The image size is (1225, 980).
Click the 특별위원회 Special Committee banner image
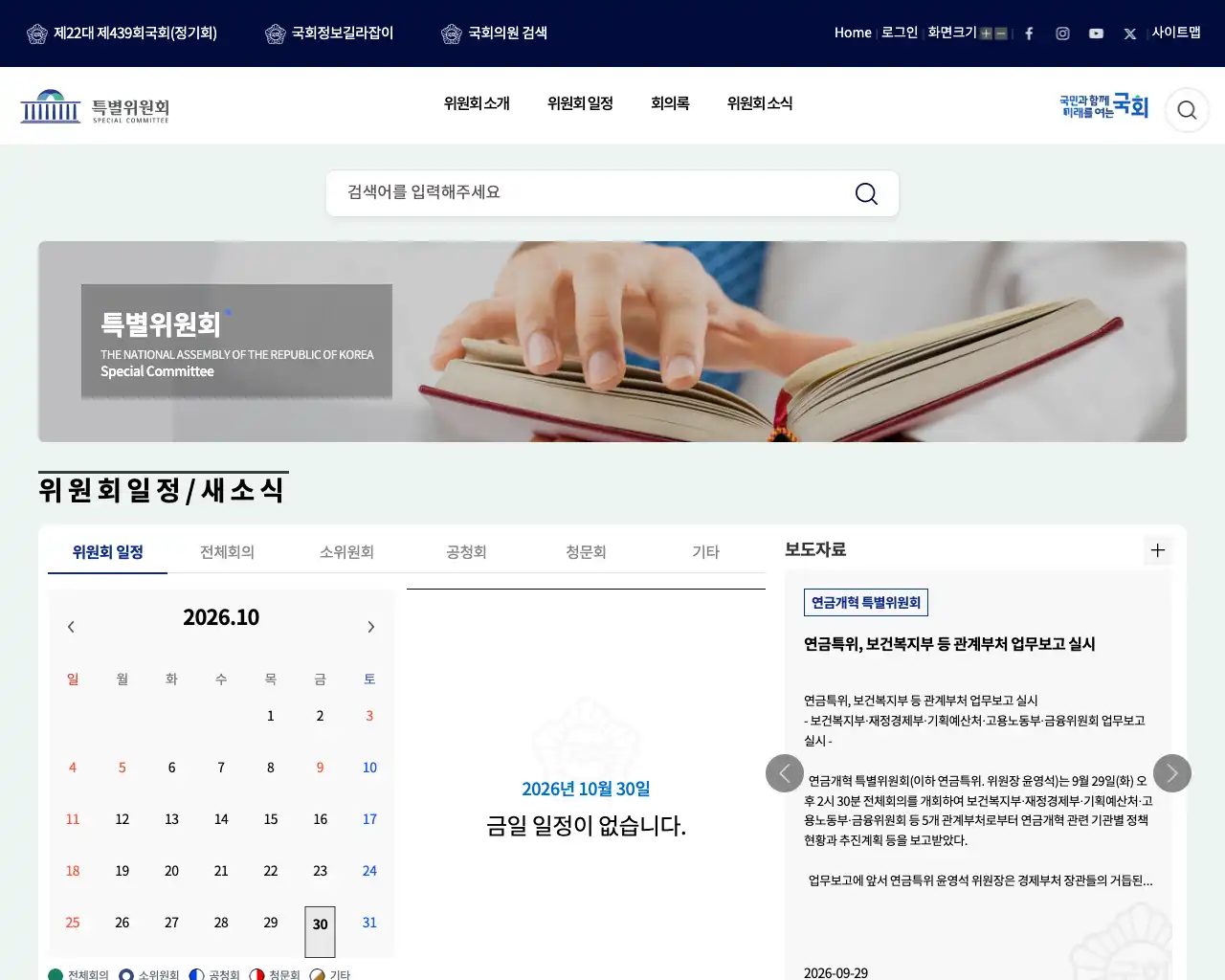(x=612, y=342)
